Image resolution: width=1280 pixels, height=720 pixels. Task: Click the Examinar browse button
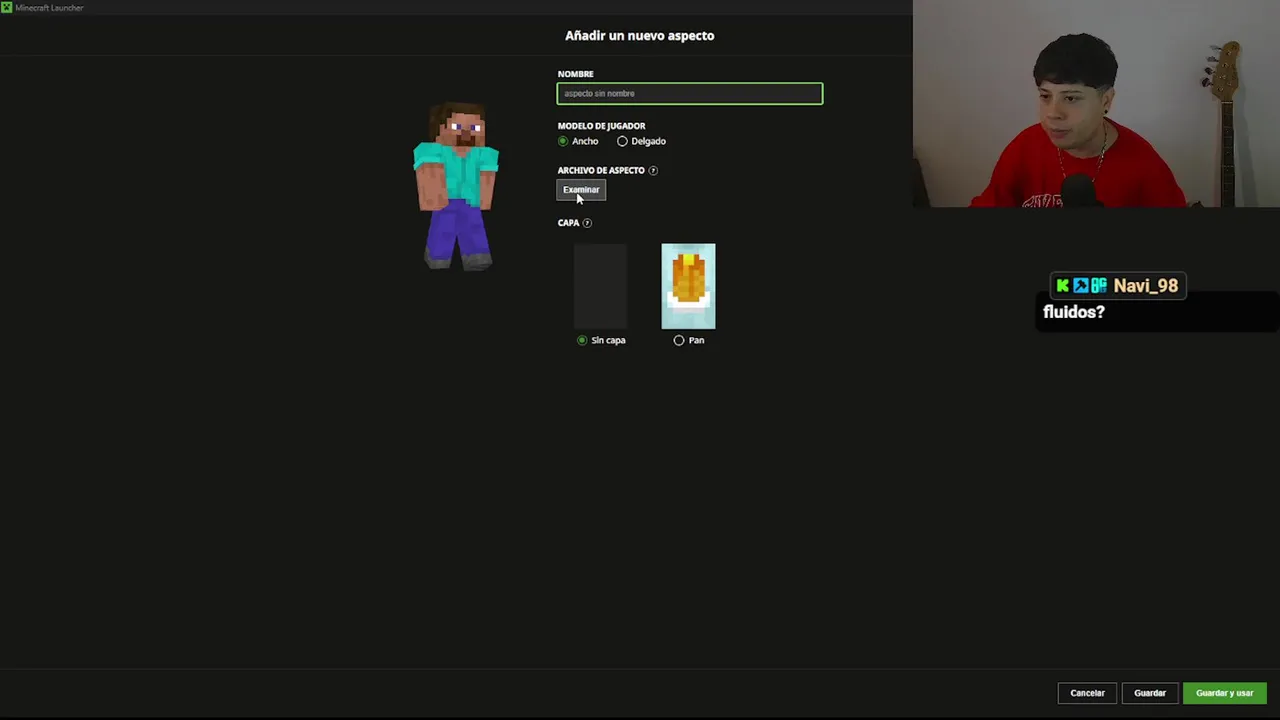click(x=581, y=190)
